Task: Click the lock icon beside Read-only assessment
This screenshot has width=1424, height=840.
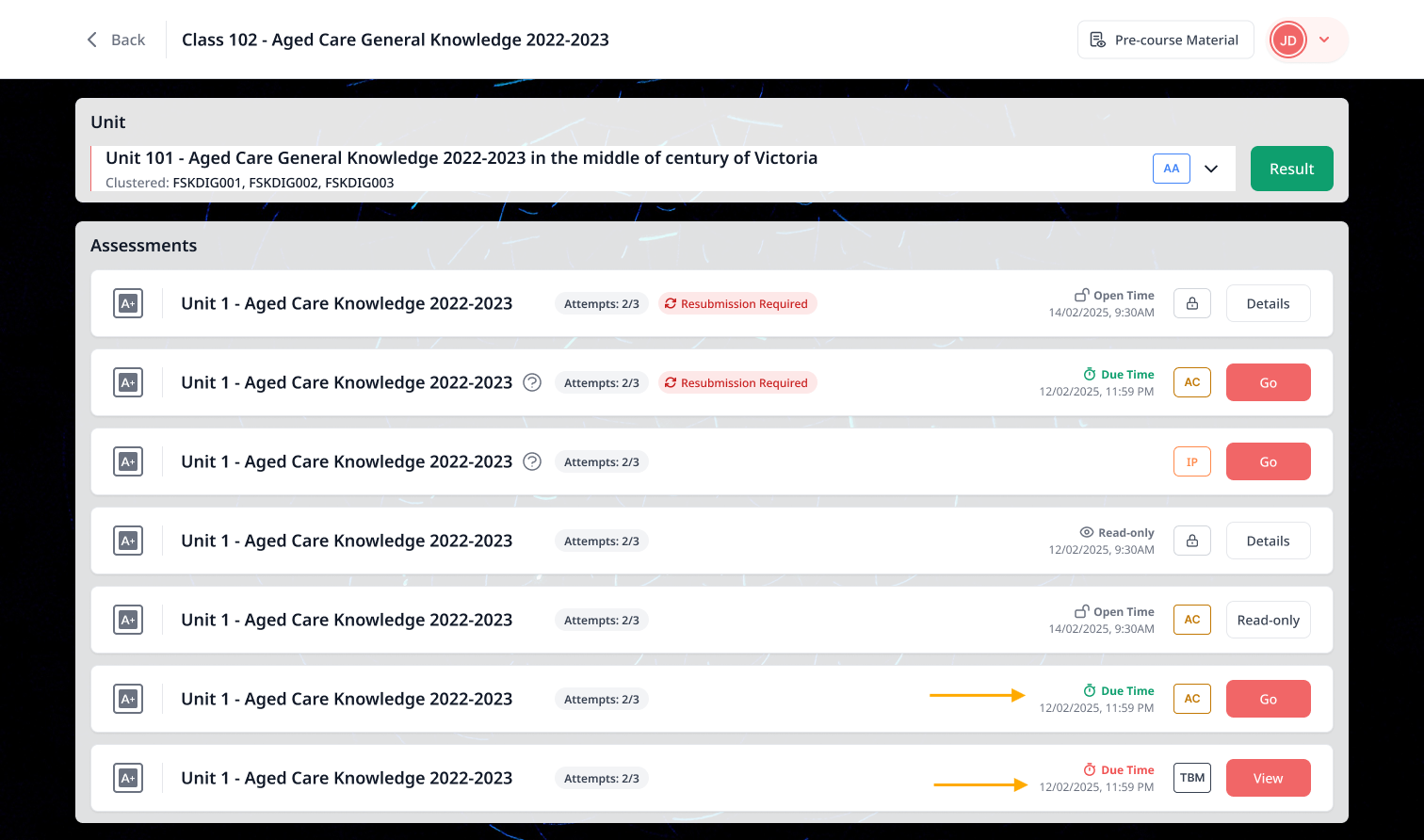Action: (1192, 541)
